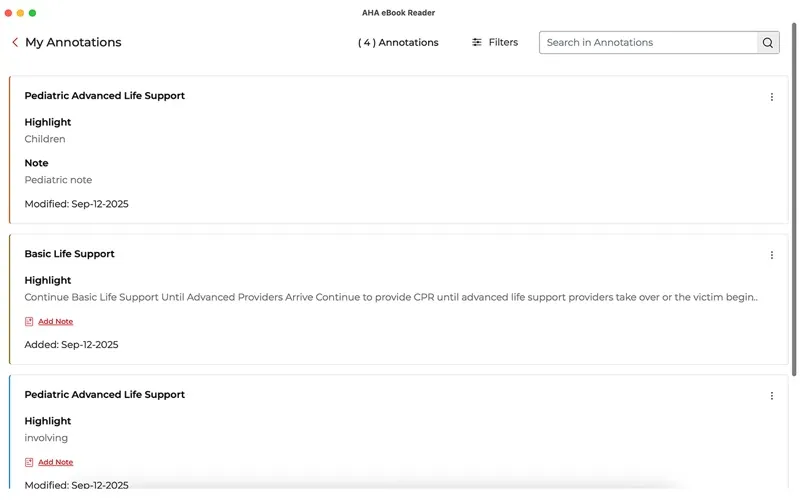This screenshot has height=500, width=800.
Task: Click the vertical scrollbar
Action: tap(794, 199)
